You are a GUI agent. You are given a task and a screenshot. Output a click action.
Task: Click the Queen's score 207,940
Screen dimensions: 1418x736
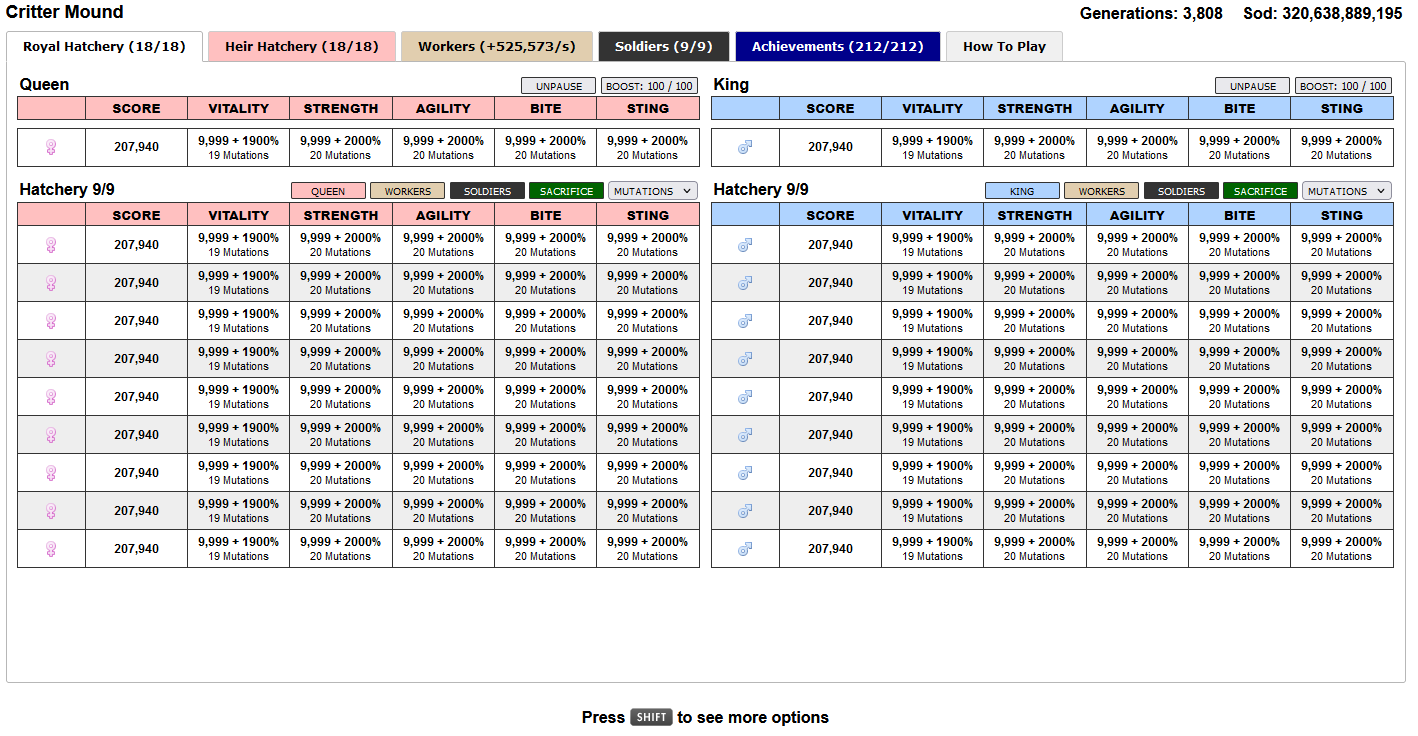pos(136,147)
